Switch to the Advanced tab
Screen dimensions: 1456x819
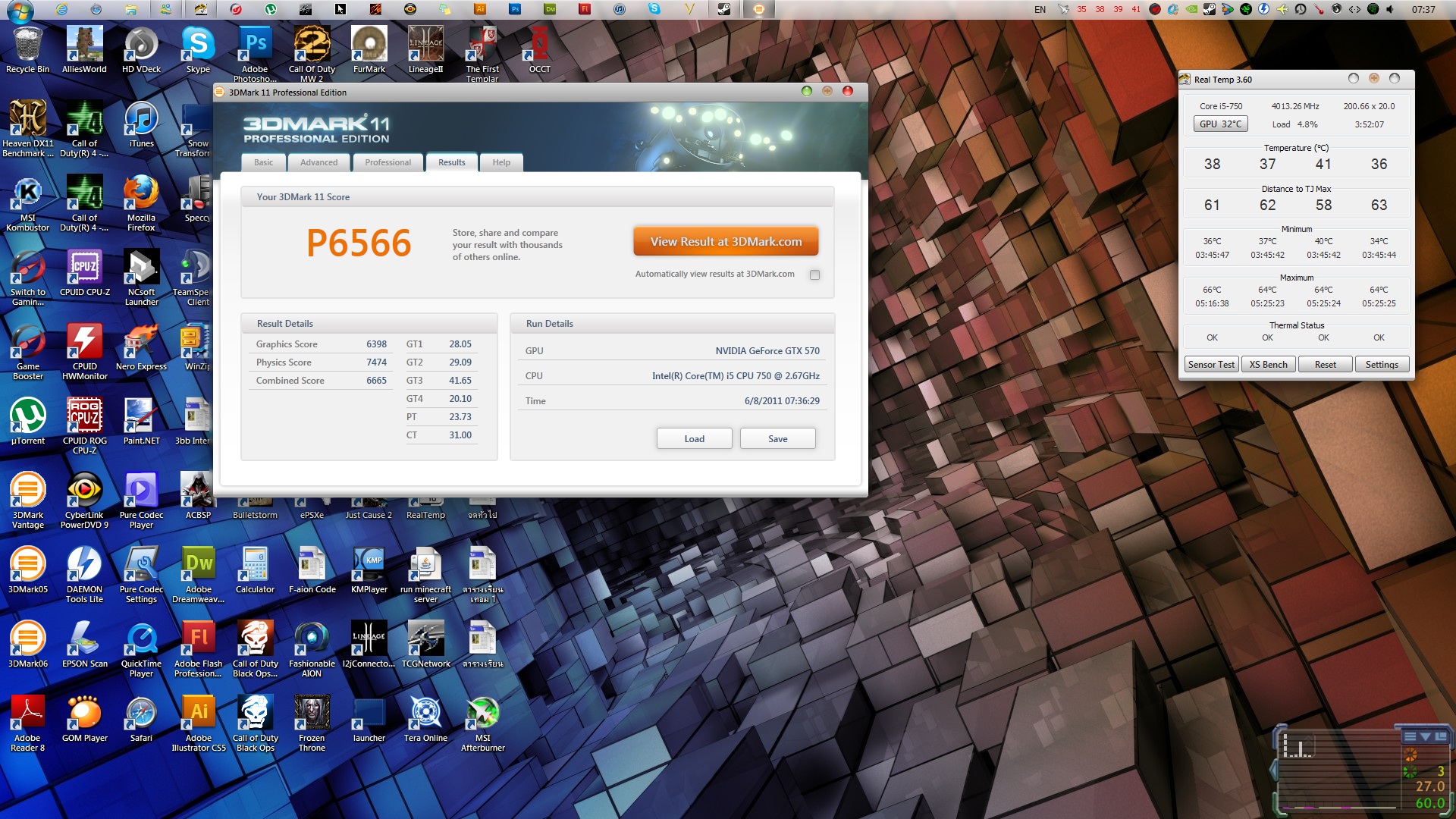pyautogui.click(x=318, y=162)
